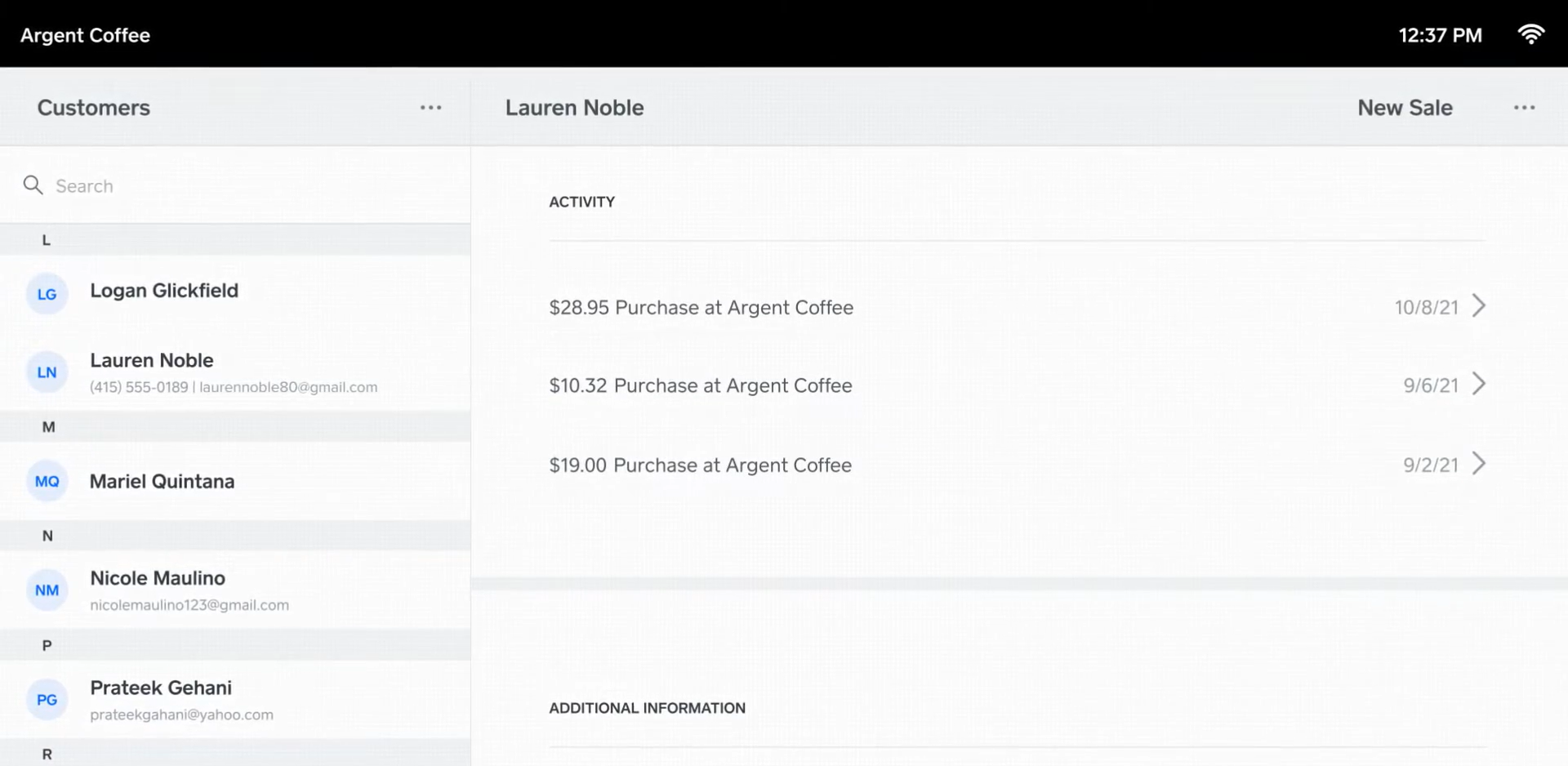
Task: Click the Wi-Fi status icon
Action: 1530,34
